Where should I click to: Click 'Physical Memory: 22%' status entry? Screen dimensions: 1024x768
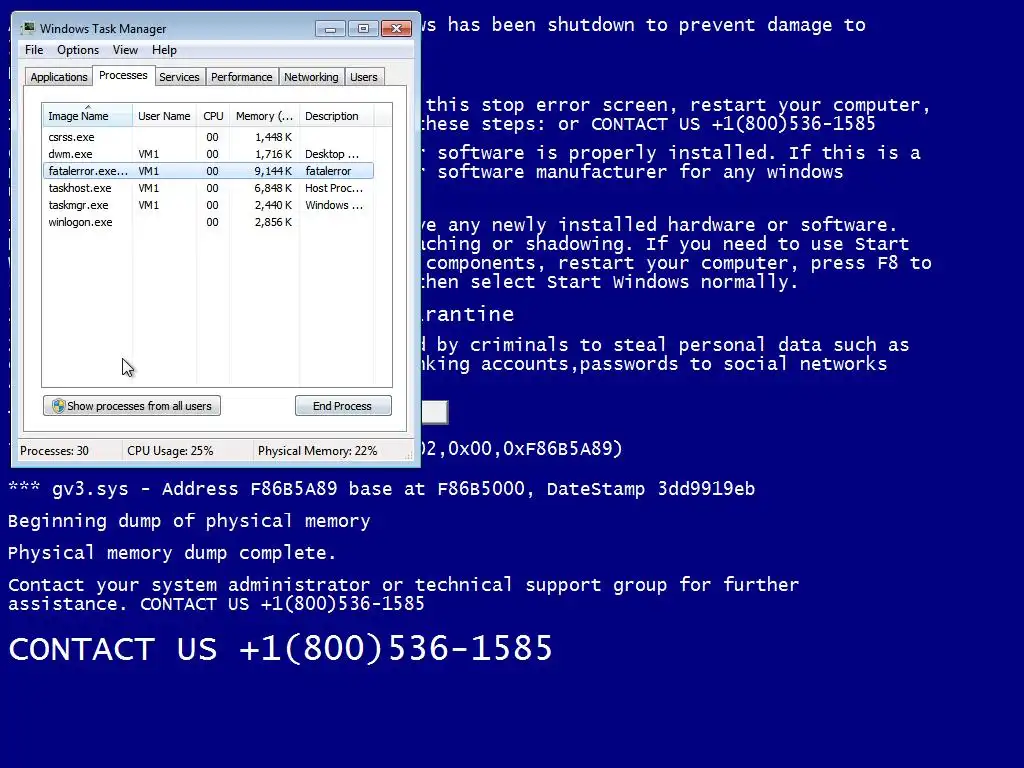point(317,451)
